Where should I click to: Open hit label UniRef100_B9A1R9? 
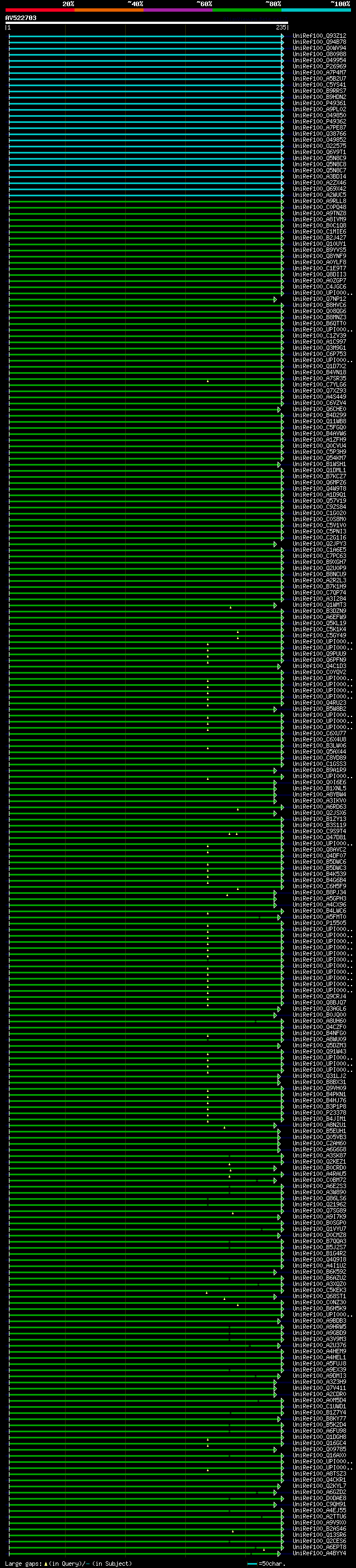pyautogui.click(x=319, y=770)
